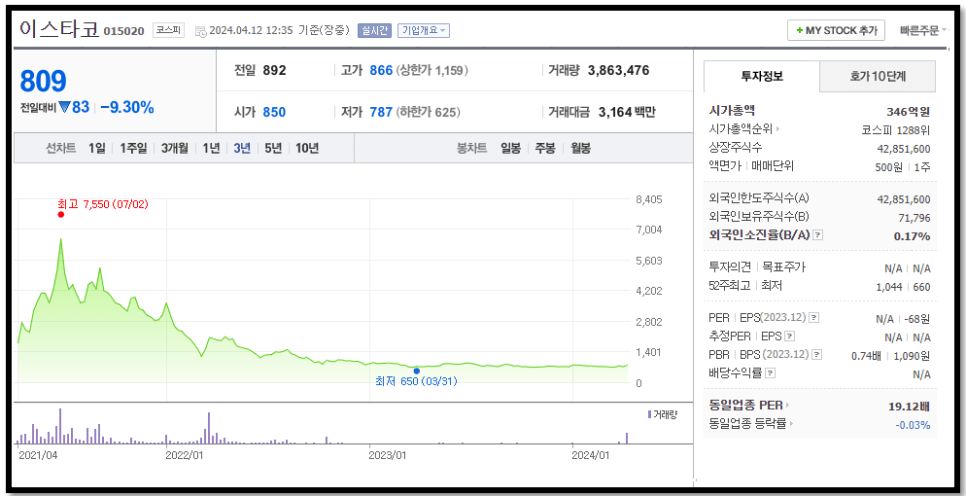Screen dimensions: 966x496
Task: Click the 저가 value 787
Action: 381,112
